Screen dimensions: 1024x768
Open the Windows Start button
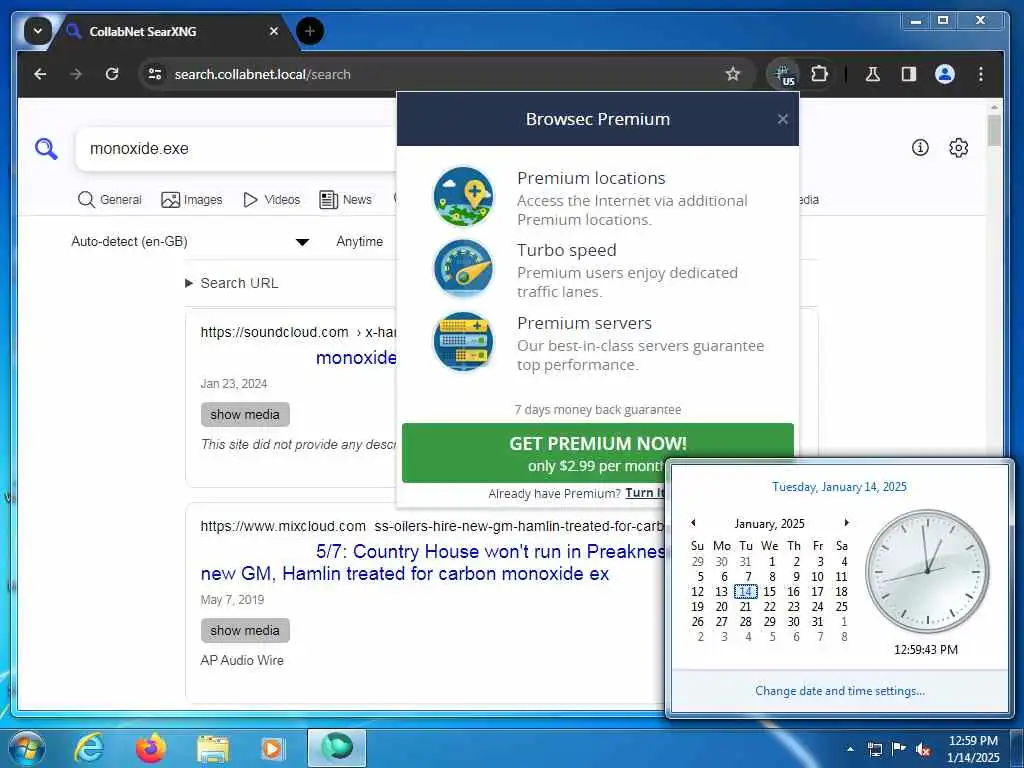(26, 748)
